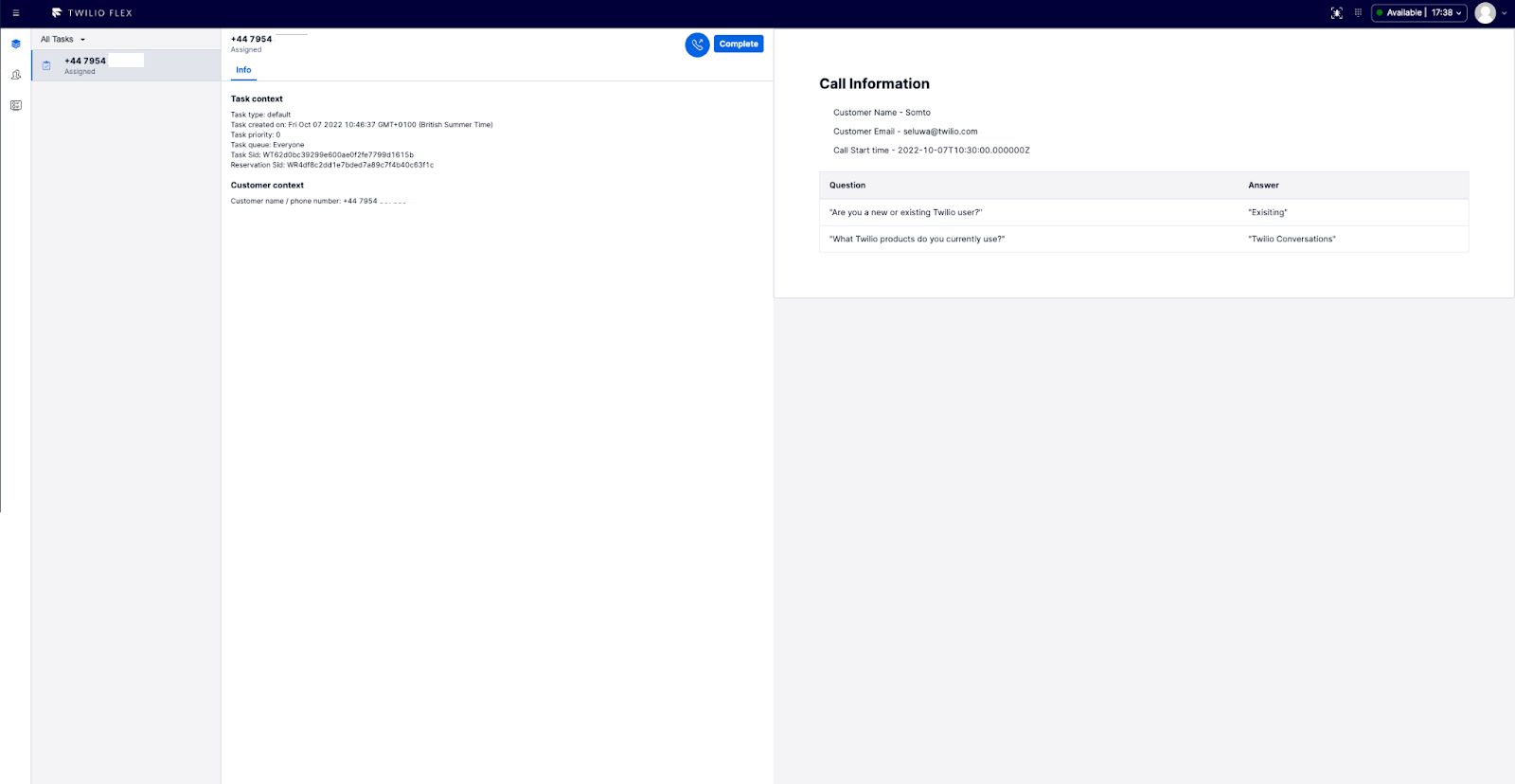
Task: Click the Task priority: 0 line
Action: (256, 135)
